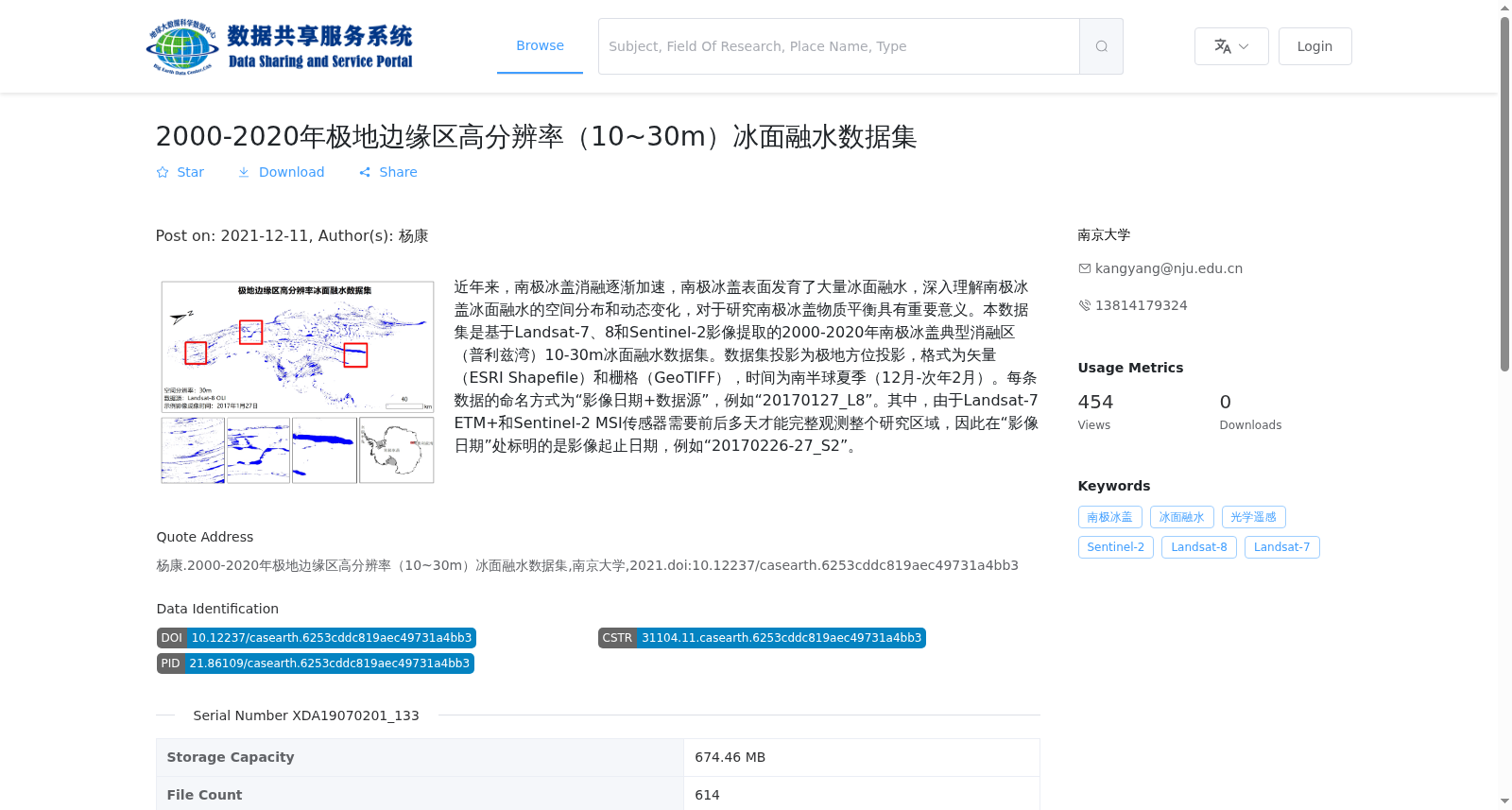Click the 0 downloads count
The height and width of the screenshot is (810, 1512).
click(1226, 402)
